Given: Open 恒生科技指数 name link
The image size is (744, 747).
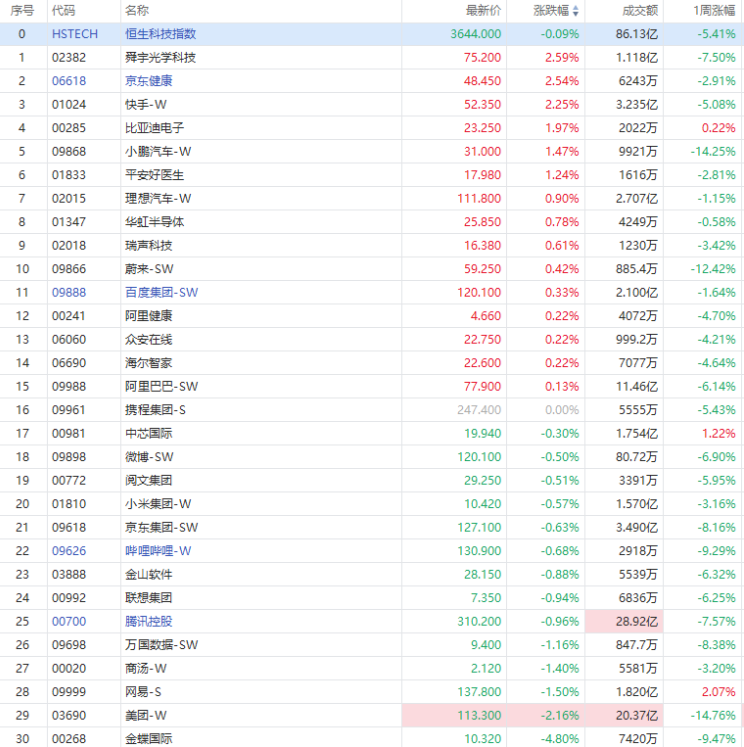Looking at the screenshot, I should [x=161, y=34].
